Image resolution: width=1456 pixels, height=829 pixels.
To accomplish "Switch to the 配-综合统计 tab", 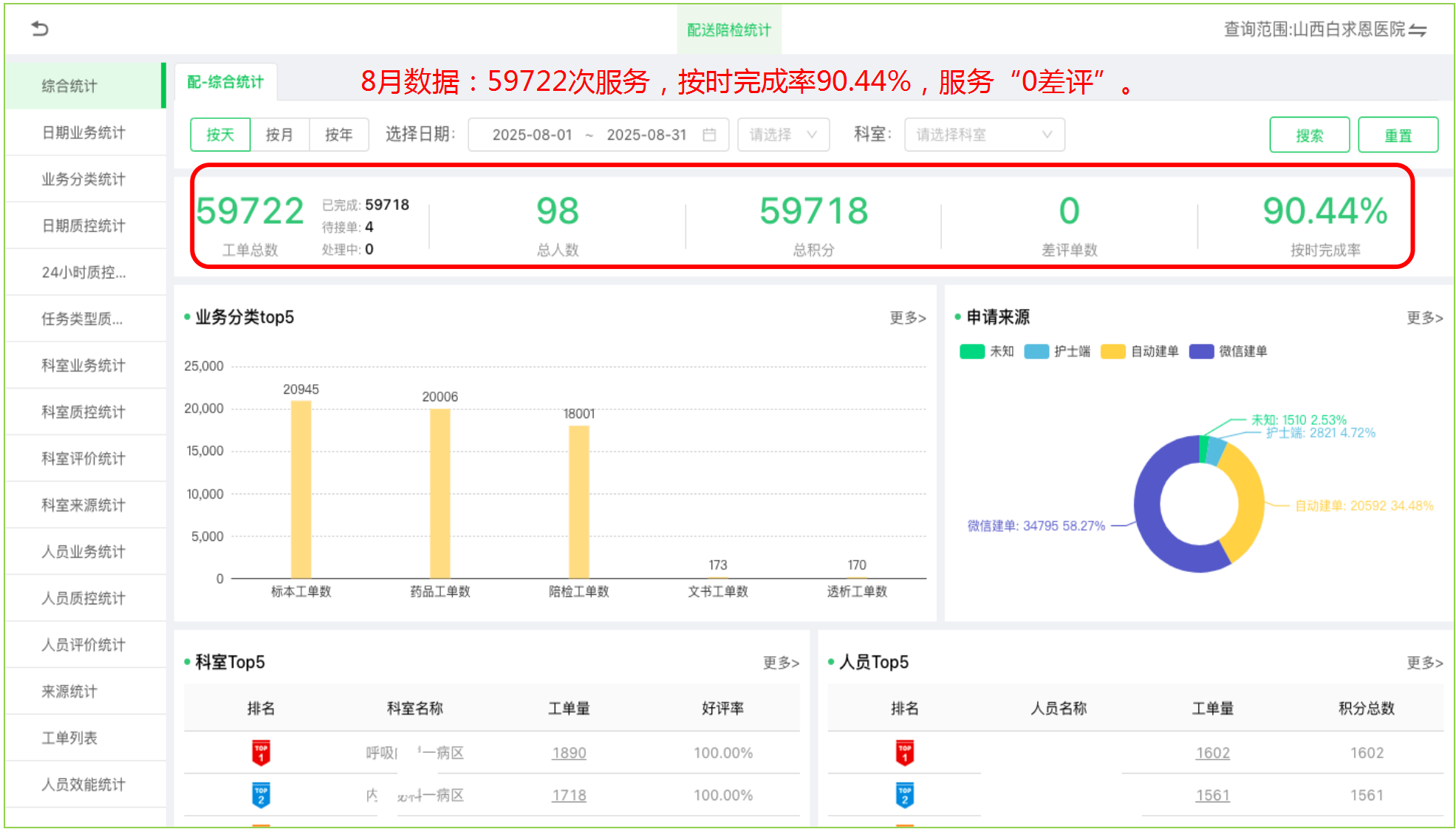I will (x=225, y=82).
